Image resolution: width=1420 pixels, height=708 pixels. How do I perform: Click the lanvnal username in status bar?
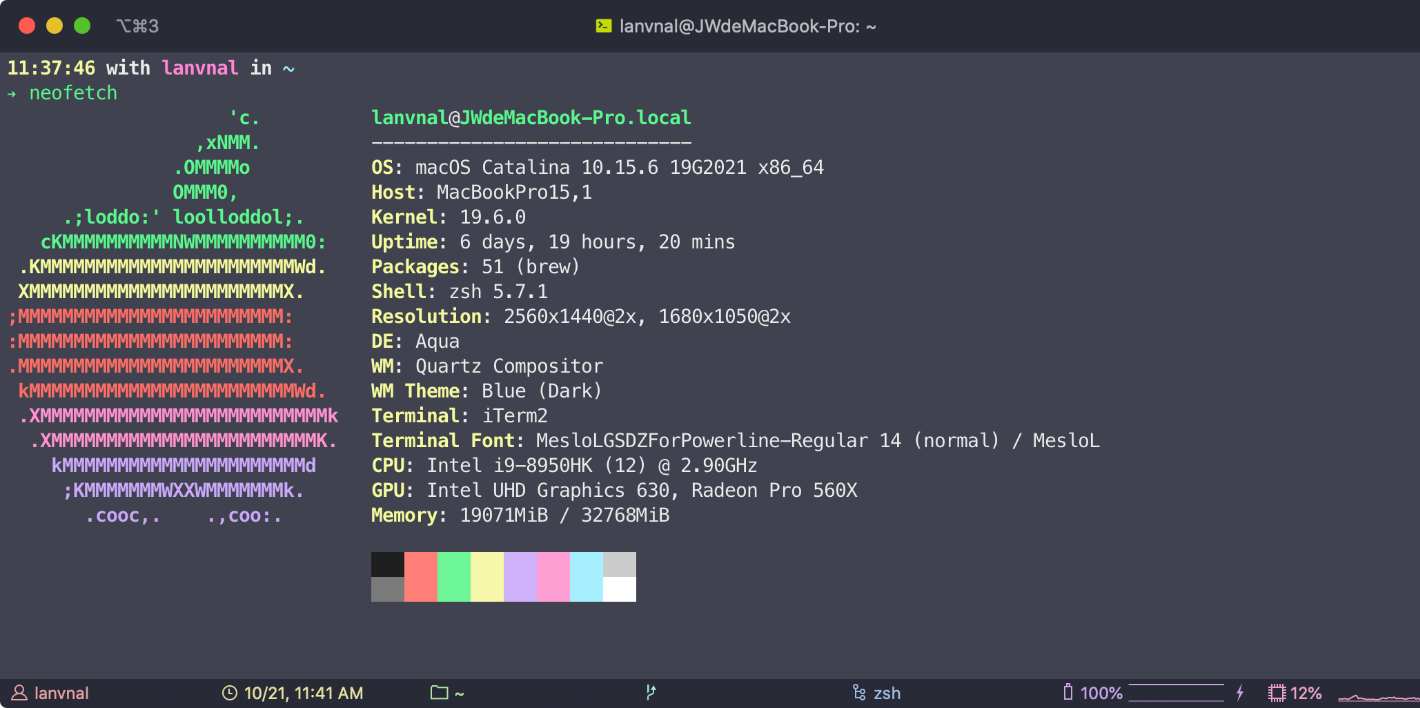pyautogui.click(x=62, y=693)
